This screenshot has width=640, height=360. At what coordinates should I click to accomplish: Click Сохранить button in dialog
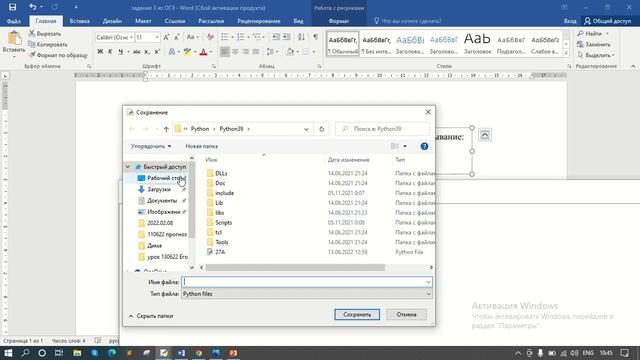coord(357,315)
